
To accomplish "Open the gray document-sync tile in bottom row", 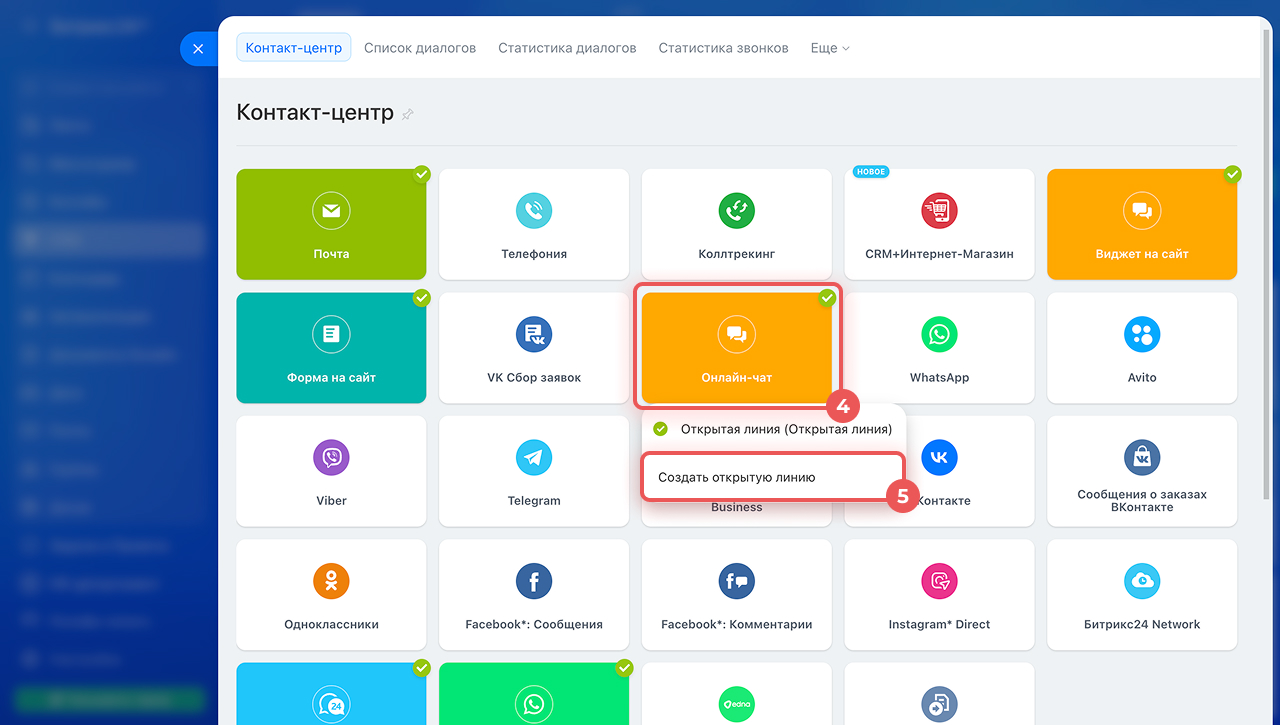I will click(x=939, y=694).
